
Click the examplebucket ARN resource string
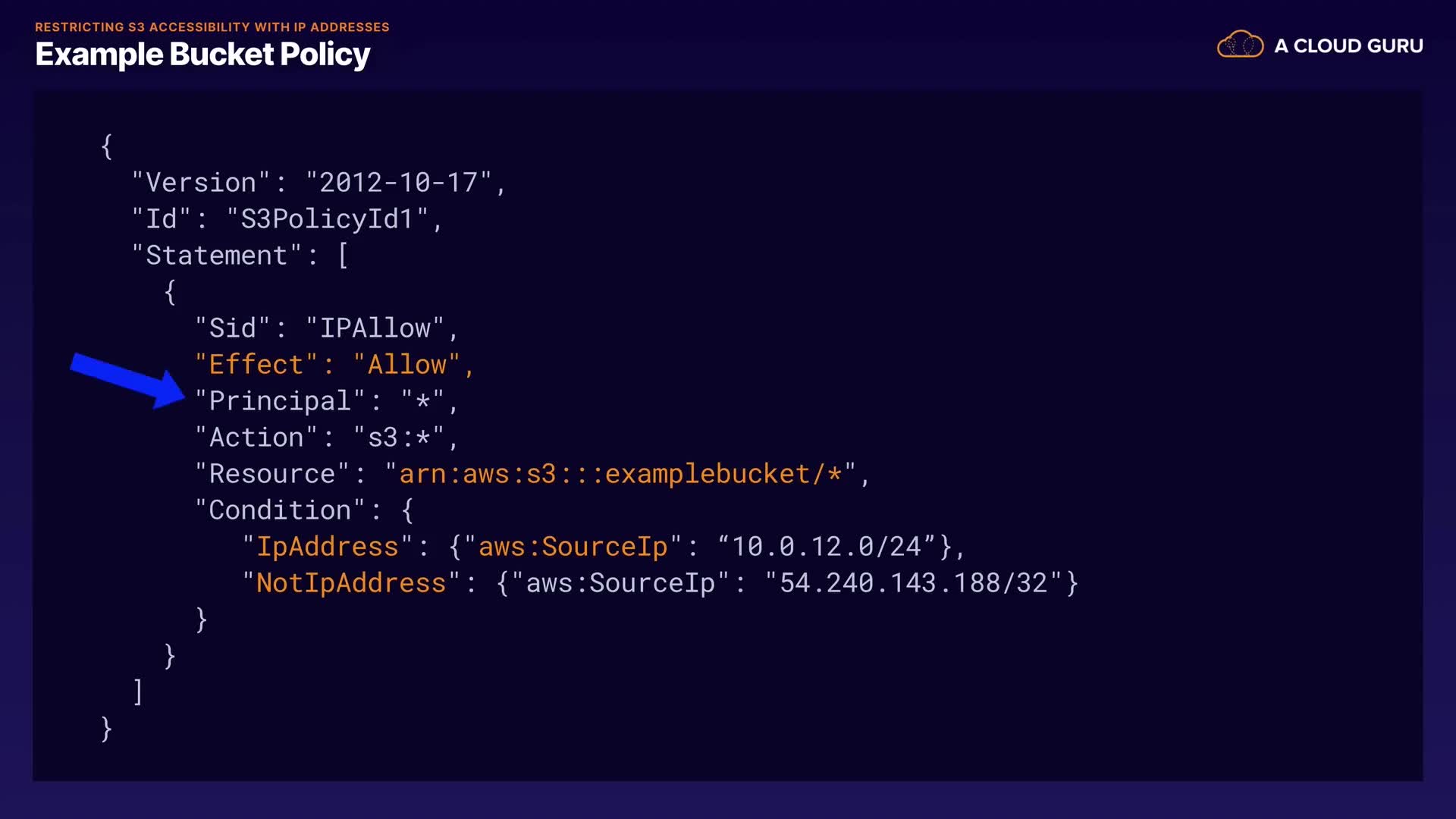pyautogui.click(x=620, y=474)
